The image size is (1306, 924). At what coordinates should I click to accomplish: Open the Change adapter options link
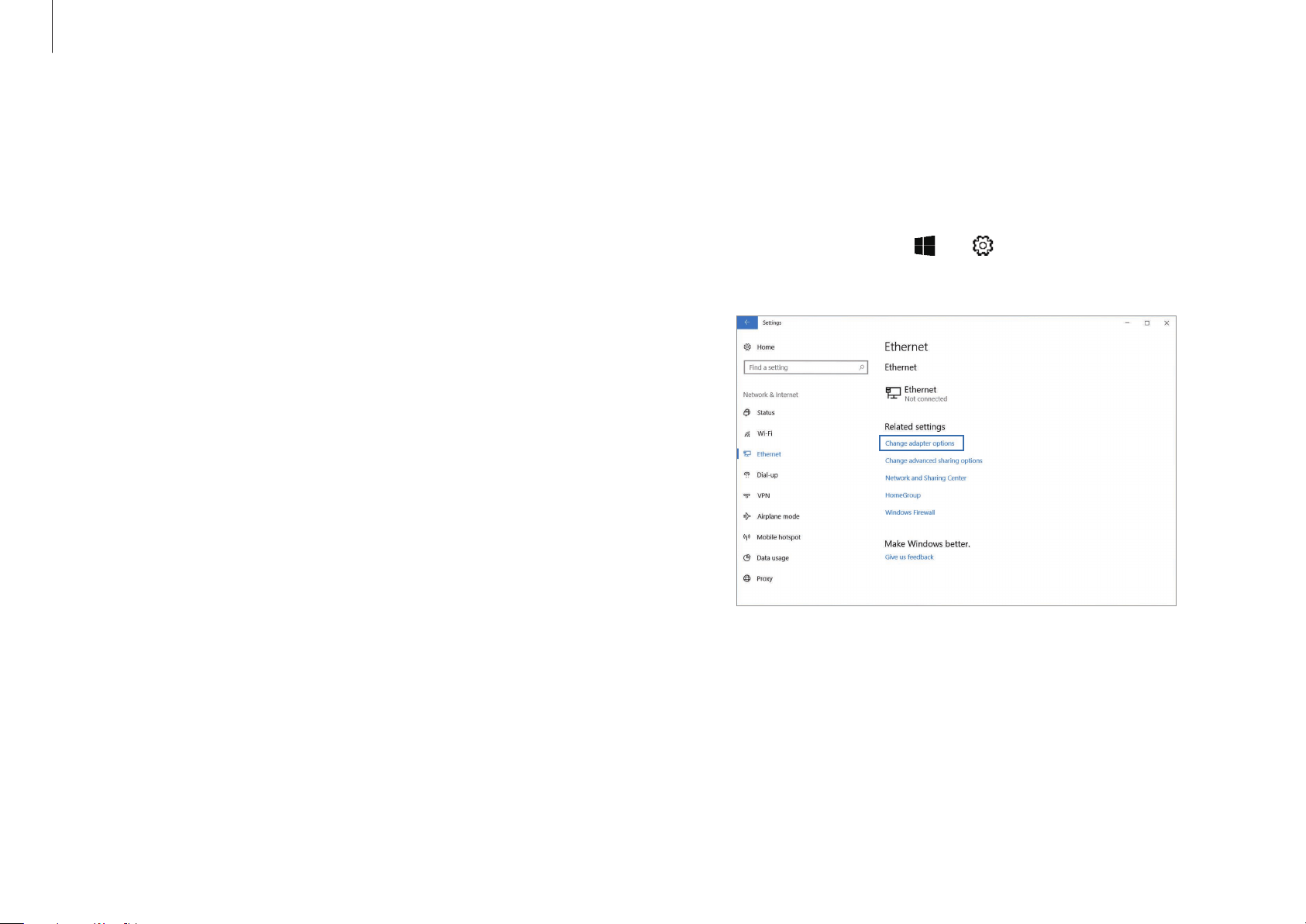point(920,443)
